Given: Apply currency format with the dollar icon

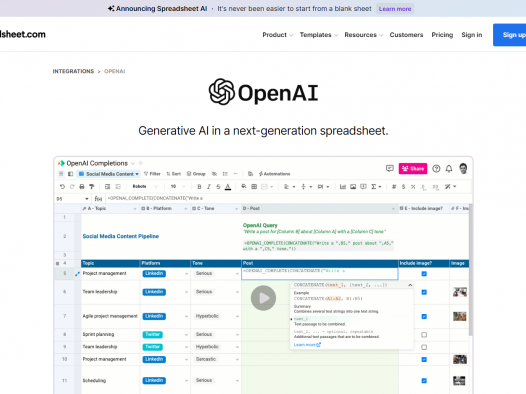Looking at the screenshot, I should [404, 187].
